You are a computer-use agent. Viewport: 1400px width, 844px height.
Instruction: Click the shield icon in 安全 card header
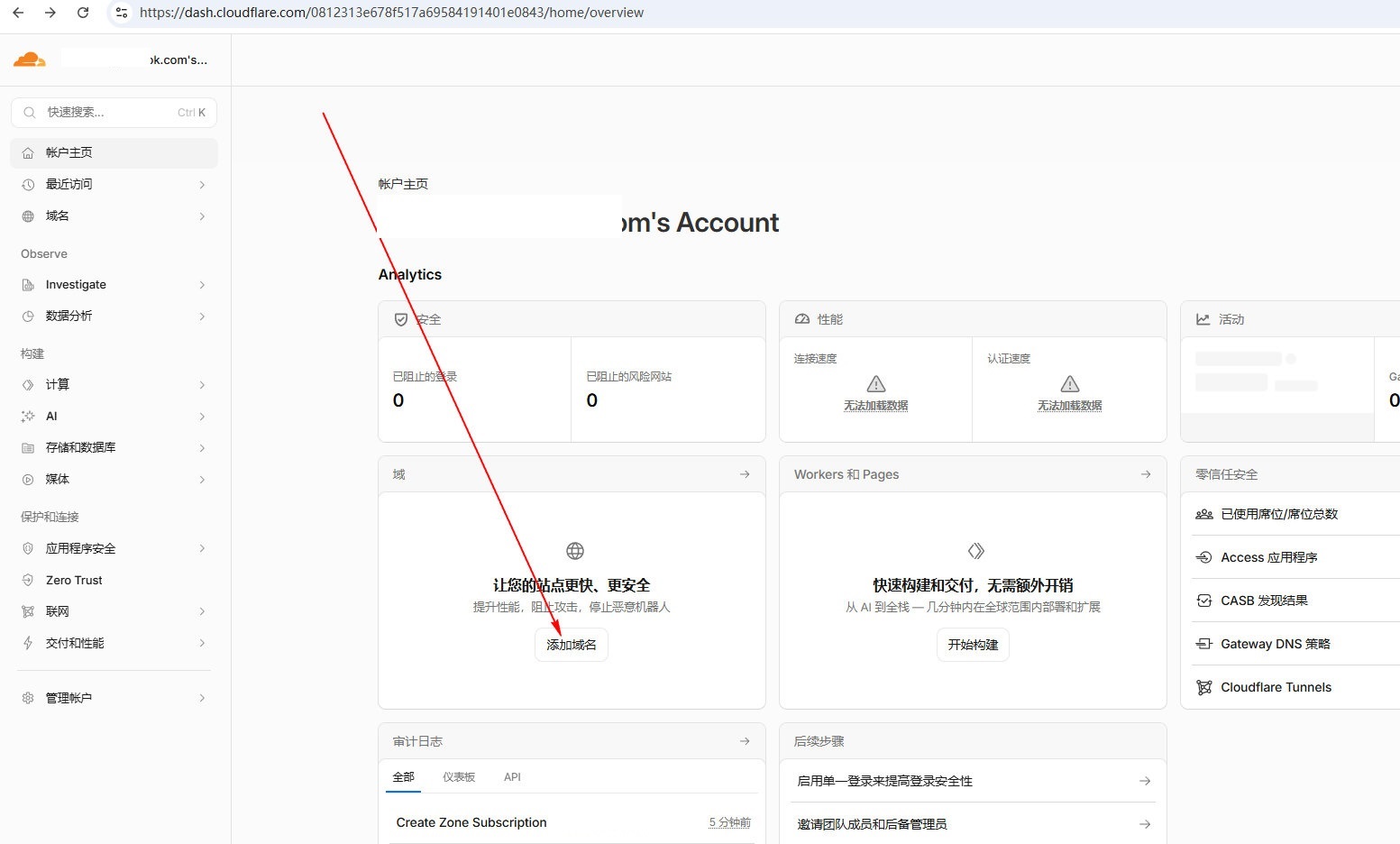pos(401,319)
